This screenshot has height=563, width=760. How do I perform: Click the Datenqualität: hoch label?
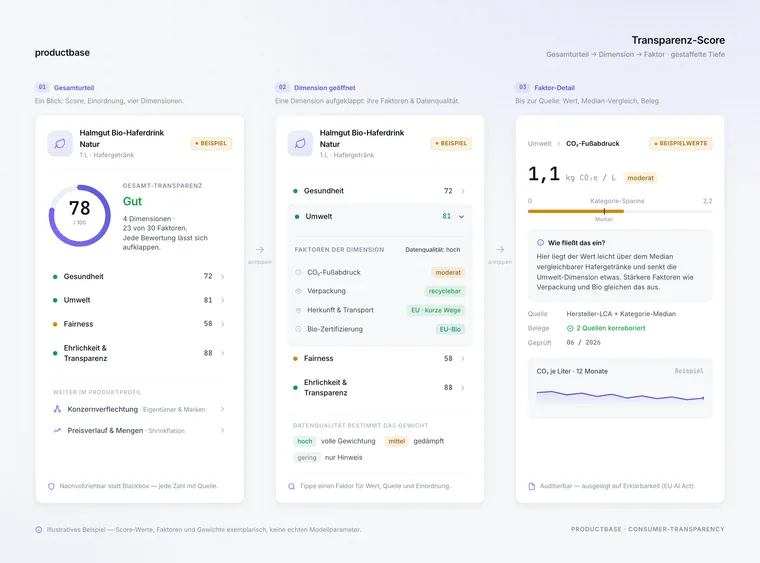click(x=433, y=250)
